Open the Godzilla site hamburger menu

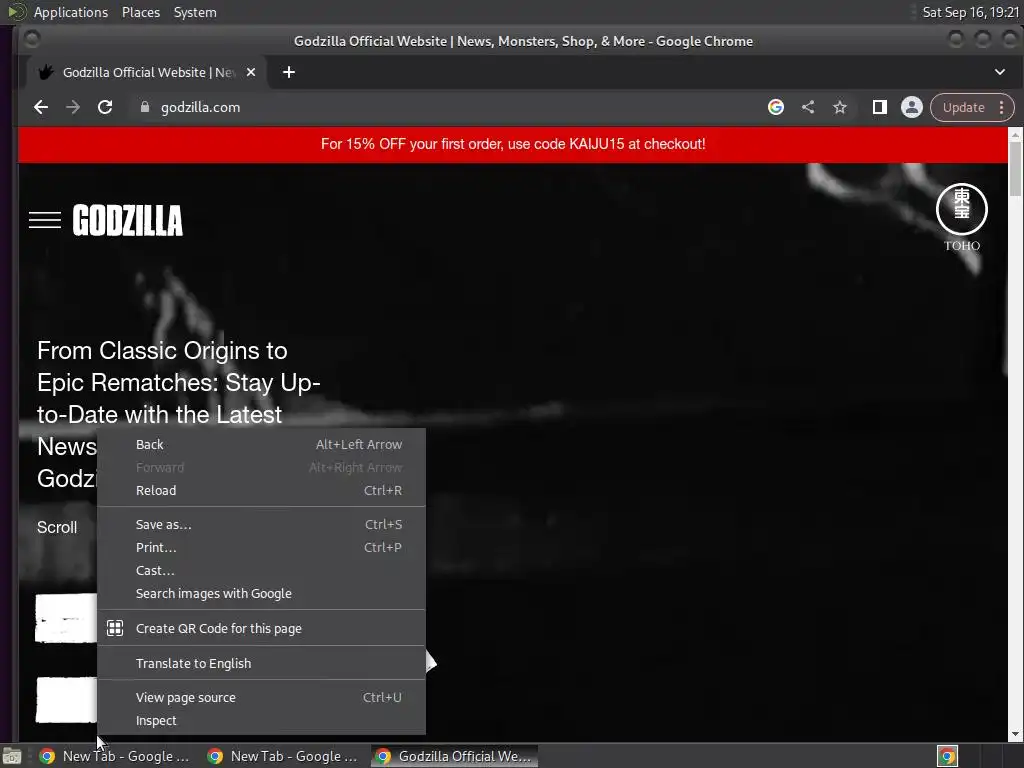[x=45, y=220]
